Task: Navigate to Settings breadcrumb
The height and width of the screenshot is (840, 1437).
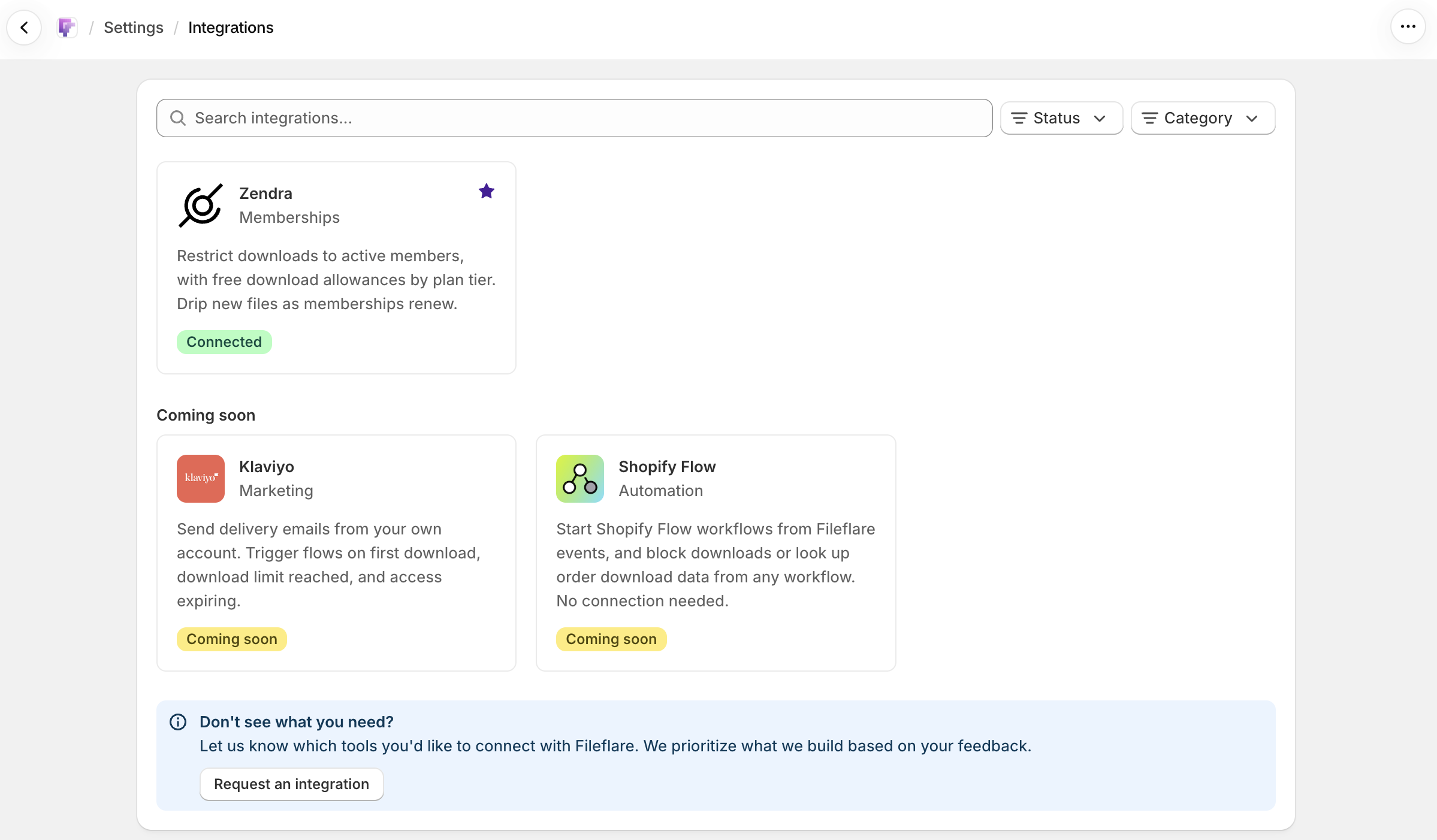Action: point(134,28)
